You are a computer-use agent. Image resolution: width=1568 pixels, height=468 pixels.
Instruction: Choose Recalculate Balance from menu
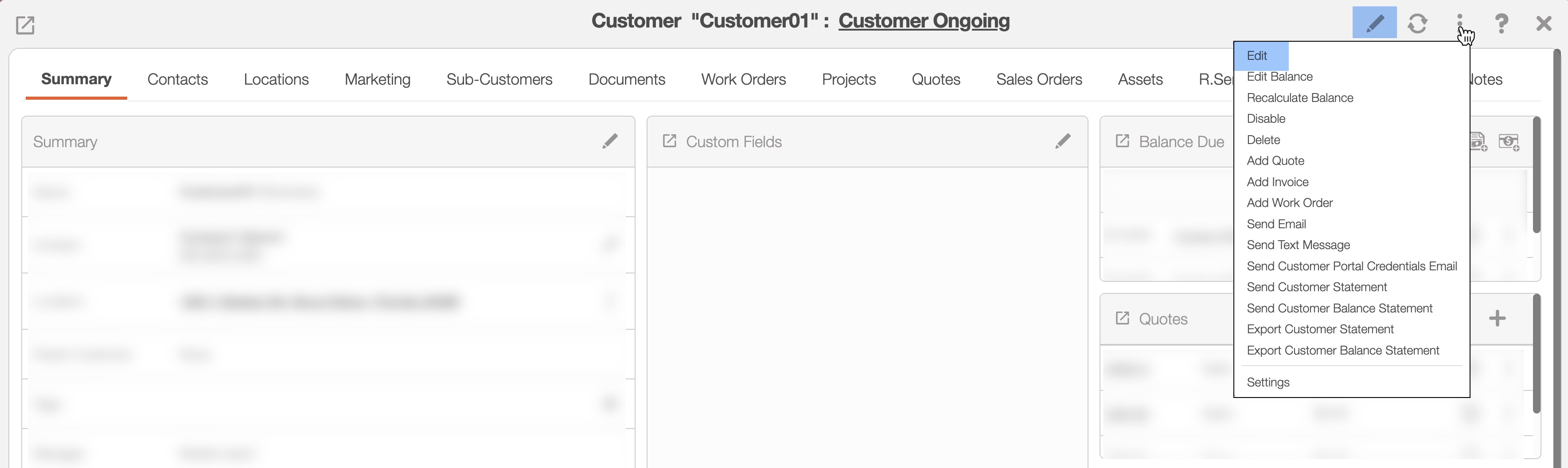(x=1299, y=98)
